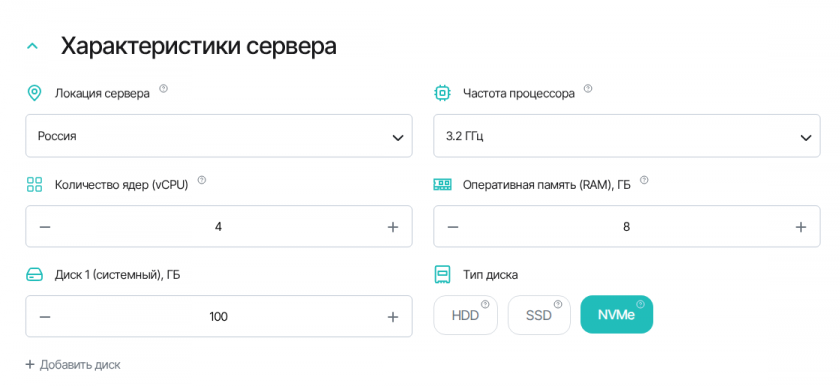840x386 pixels.
Task: Open help tooltip for Частота процессора
Action: coord(588,88)
